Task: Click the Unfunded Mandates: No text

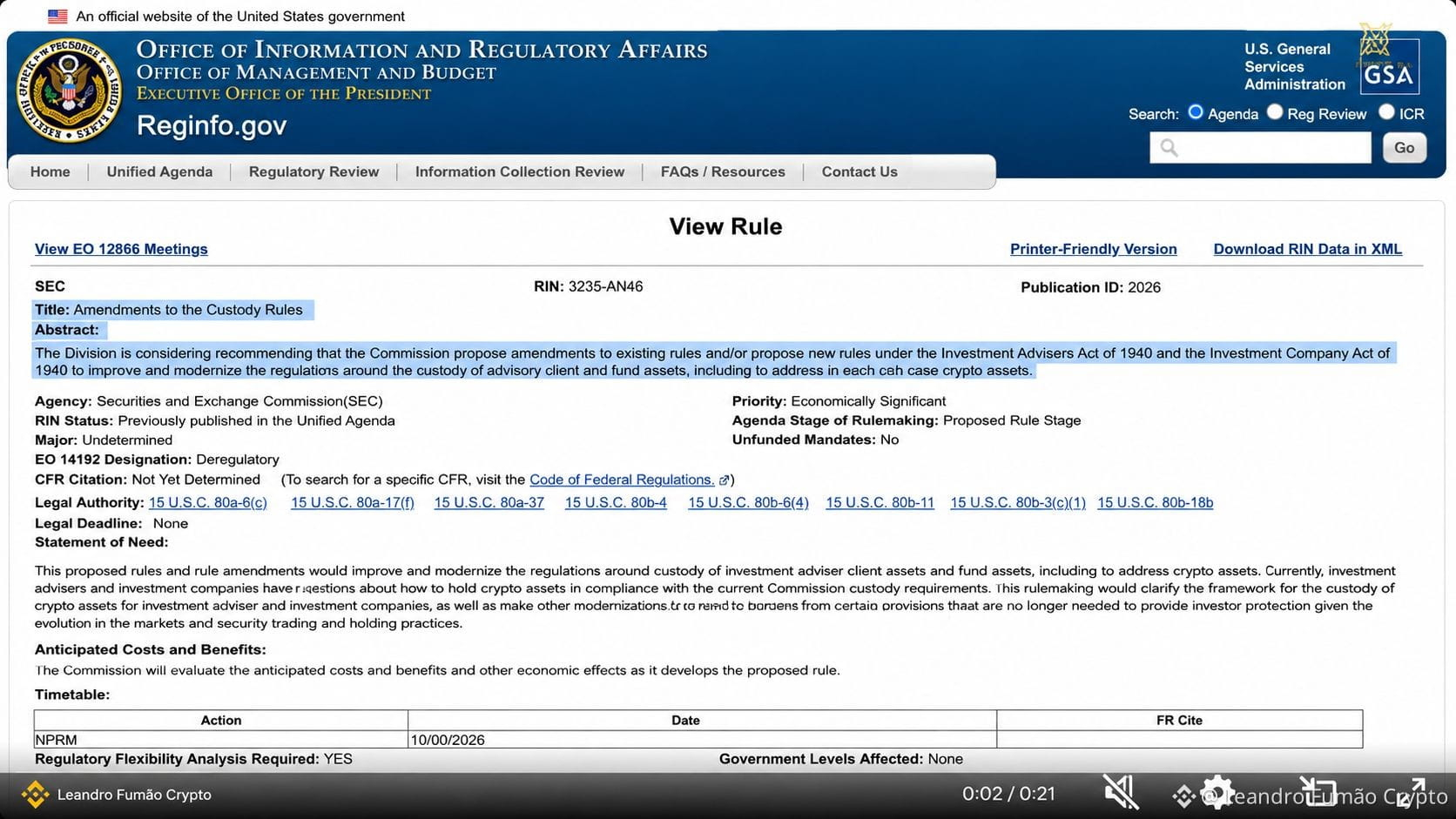Action: (815, 440)
